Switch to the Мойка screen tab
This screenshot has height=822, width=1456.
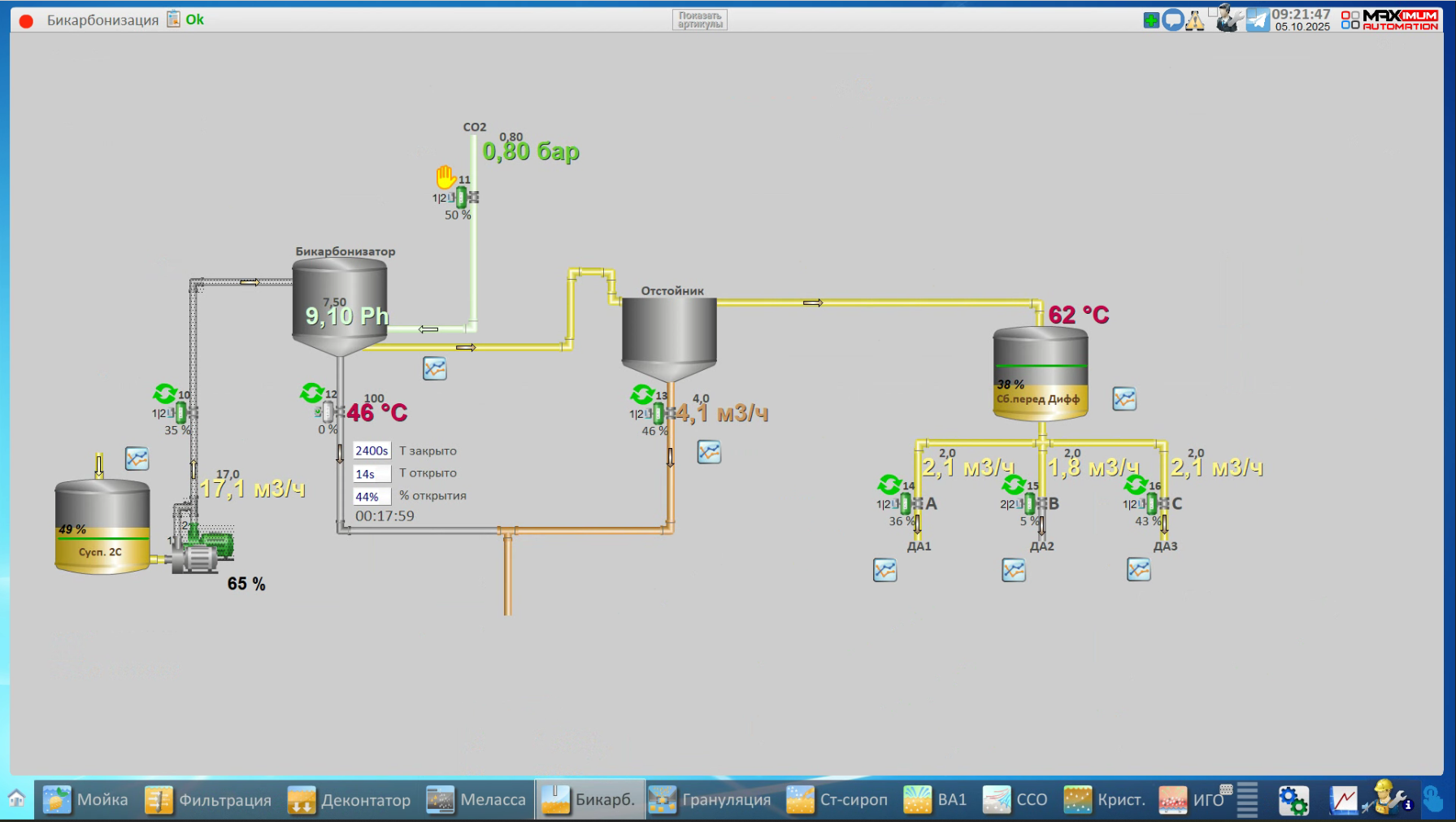pyautogui.click(x=85, y=800)
